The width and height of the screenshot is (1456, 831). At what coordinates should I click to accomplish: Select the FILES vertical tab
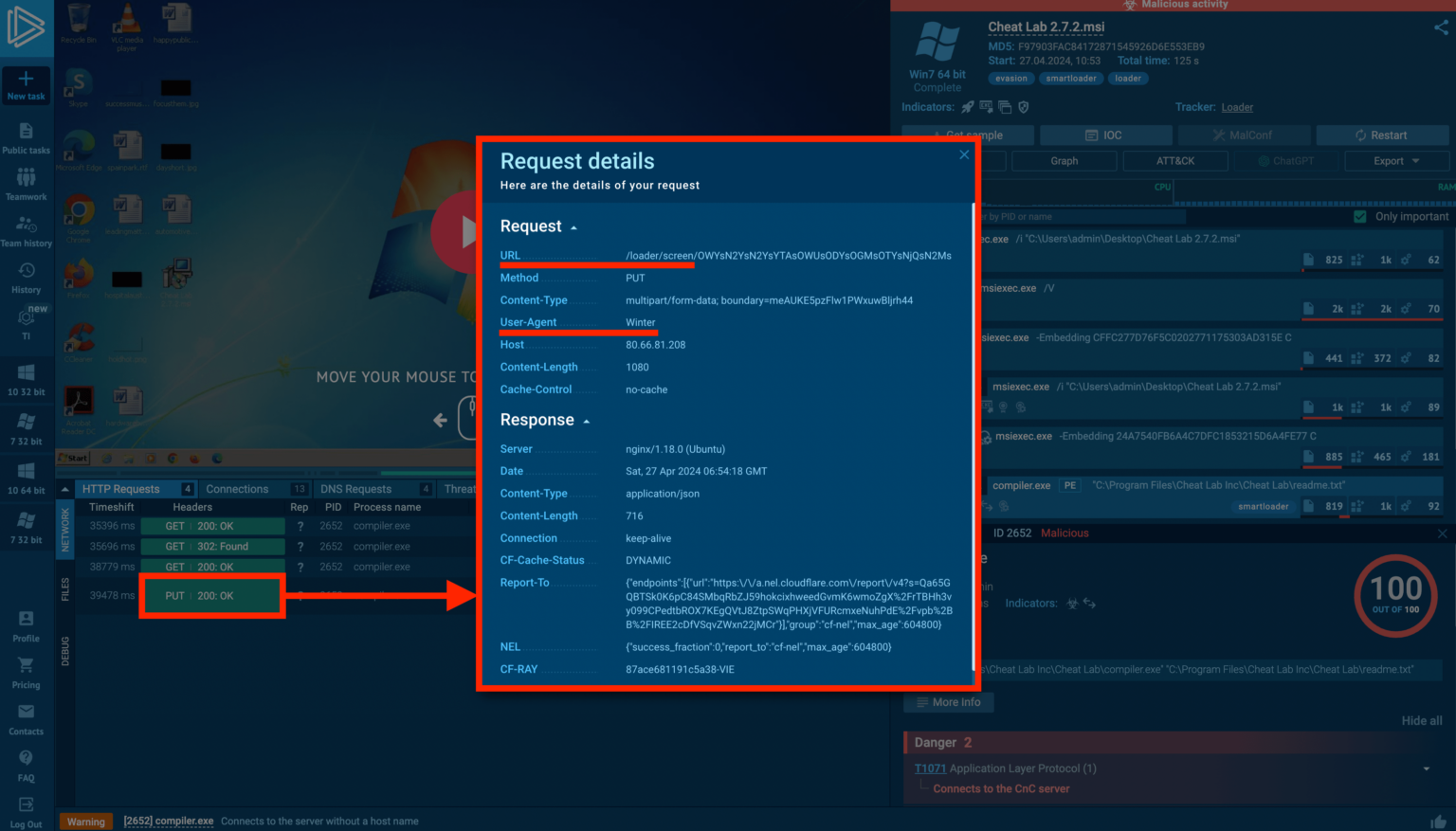pos(65,589)
